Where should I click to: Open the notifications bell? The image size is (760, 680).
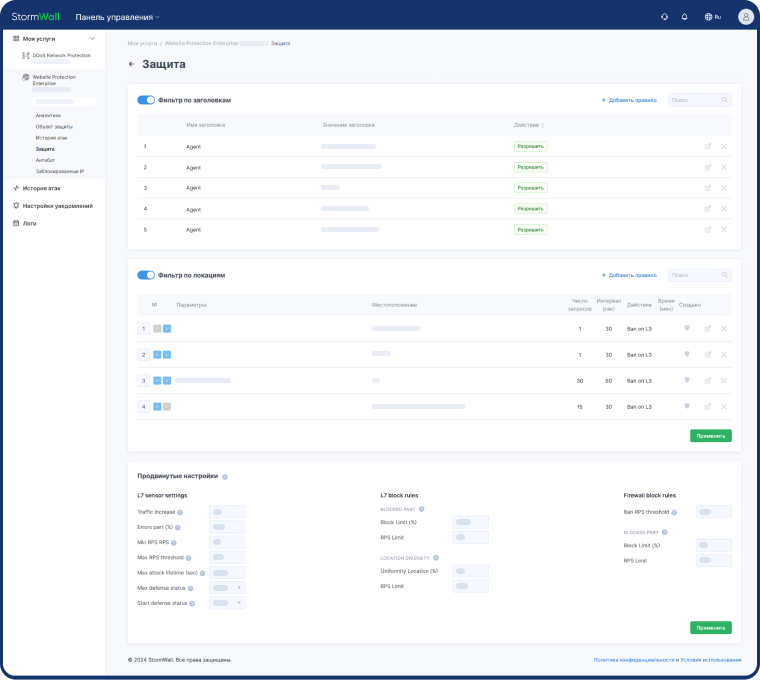[684, 17]
